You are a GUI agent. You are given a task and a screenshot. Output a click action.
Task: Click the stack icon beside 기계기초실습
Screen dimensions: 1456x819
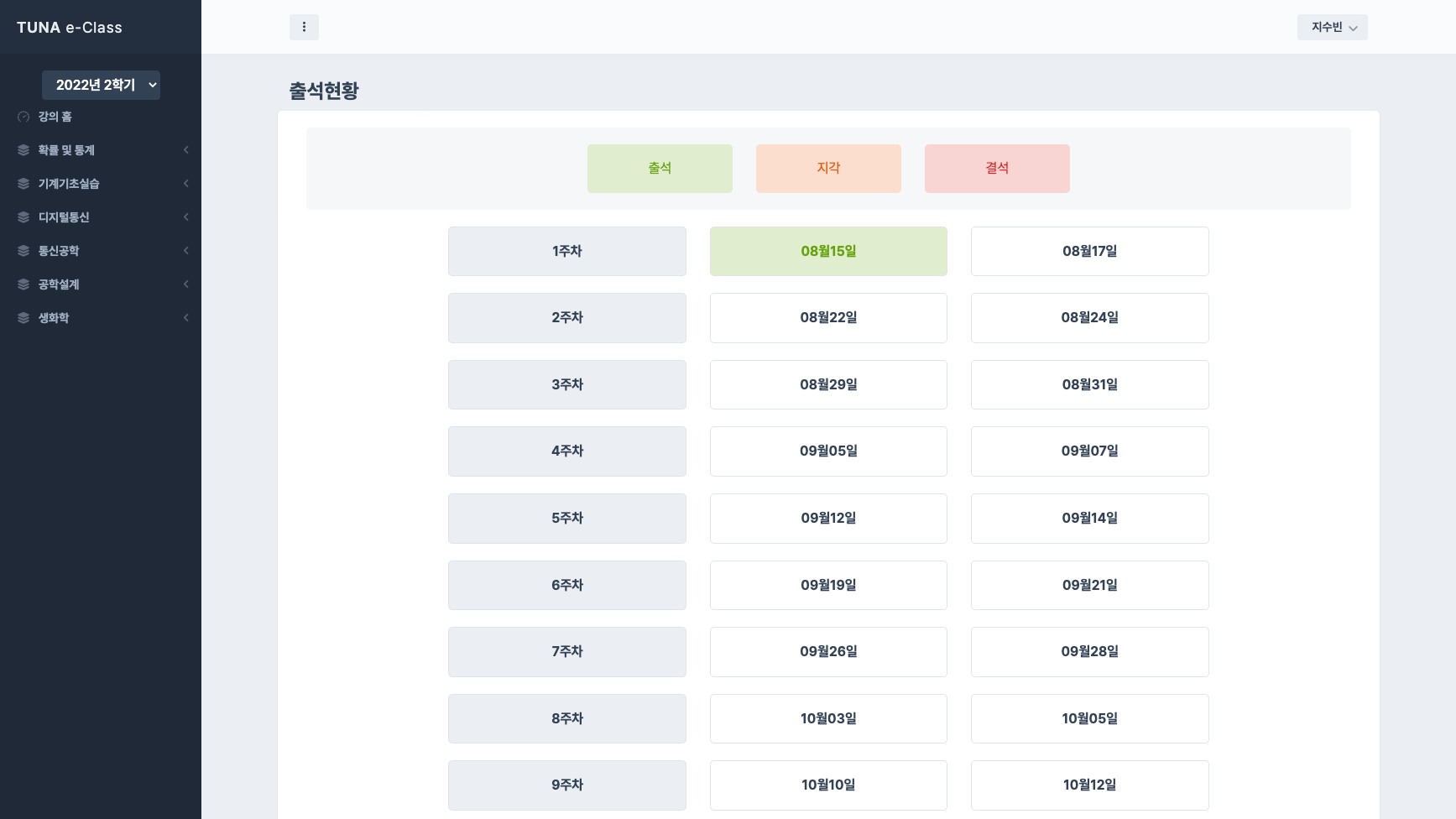(x=23, y=184)
